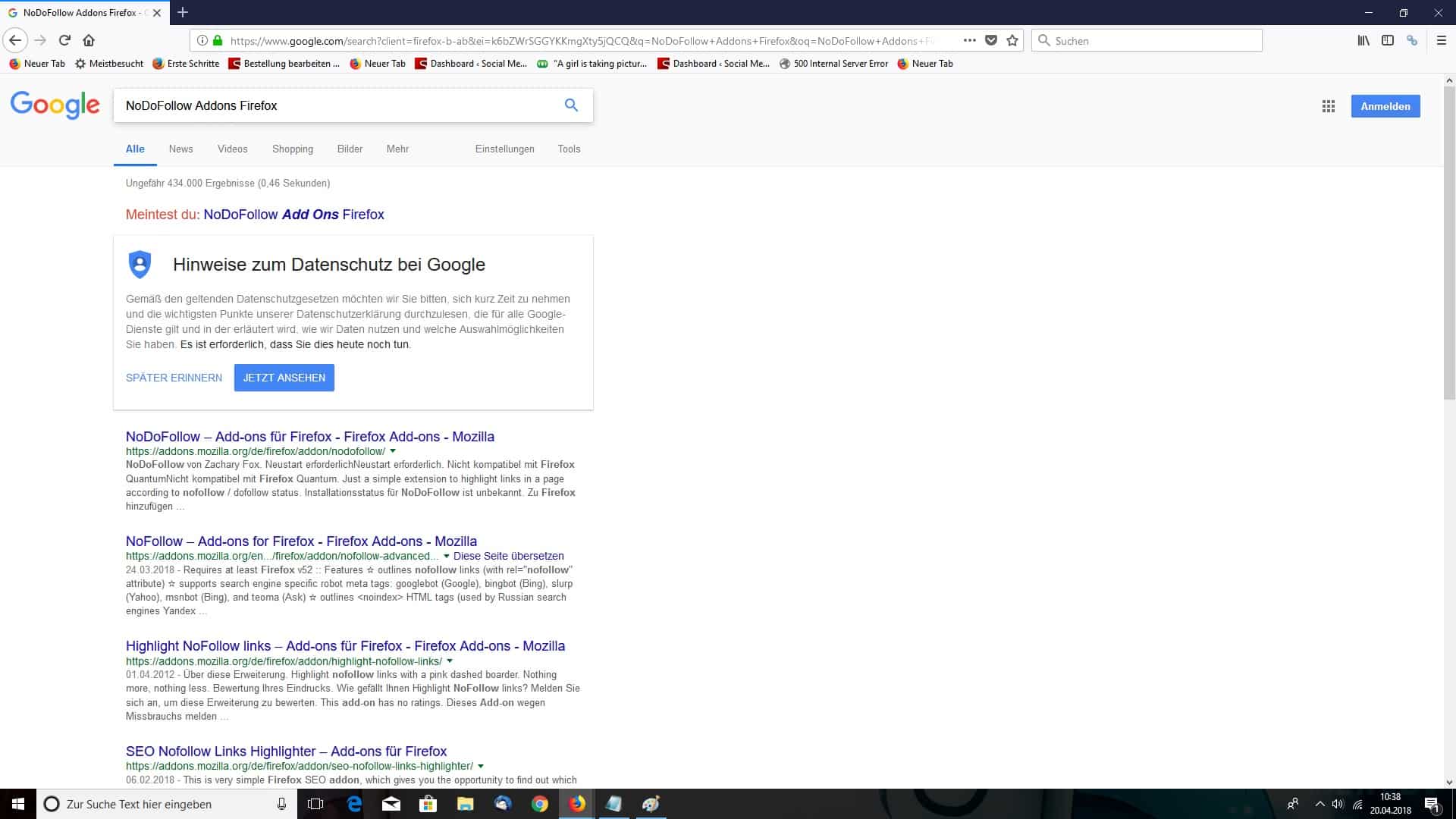Bookmark this page with the star
1456x819 pixels.
point(1012,40)
